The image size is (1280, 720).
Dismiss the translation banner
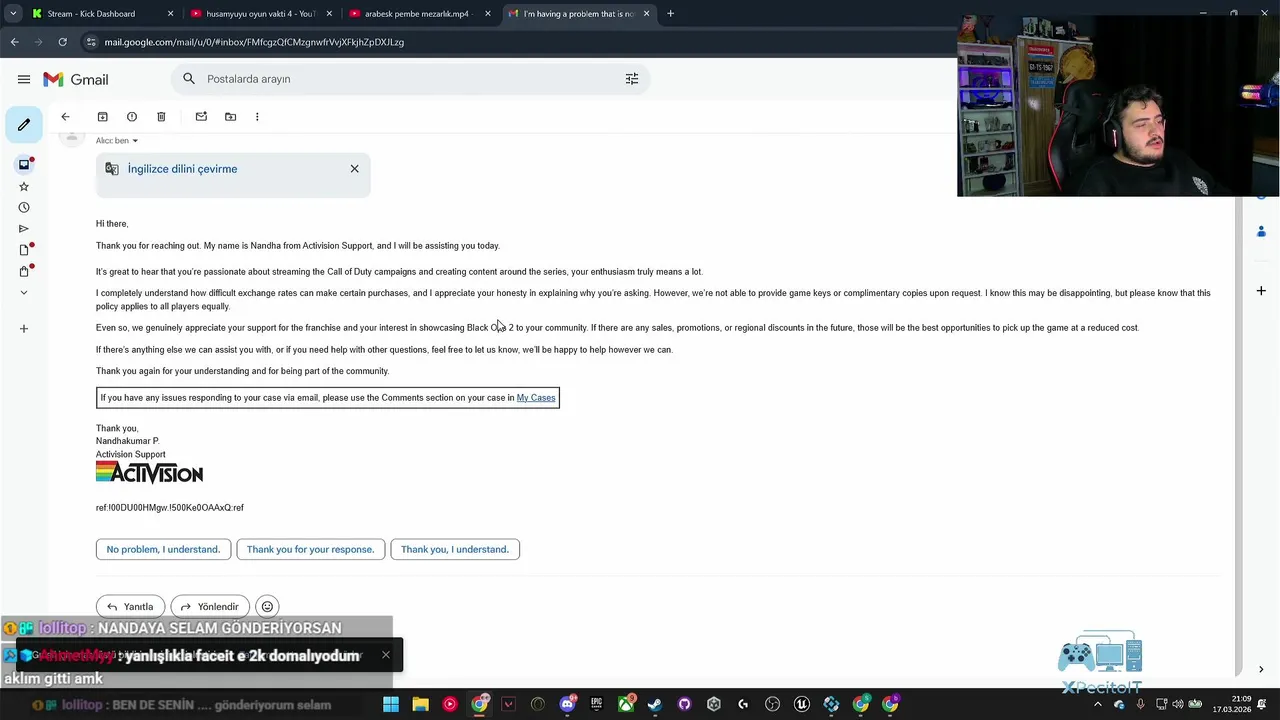click(x=354, y=169)
